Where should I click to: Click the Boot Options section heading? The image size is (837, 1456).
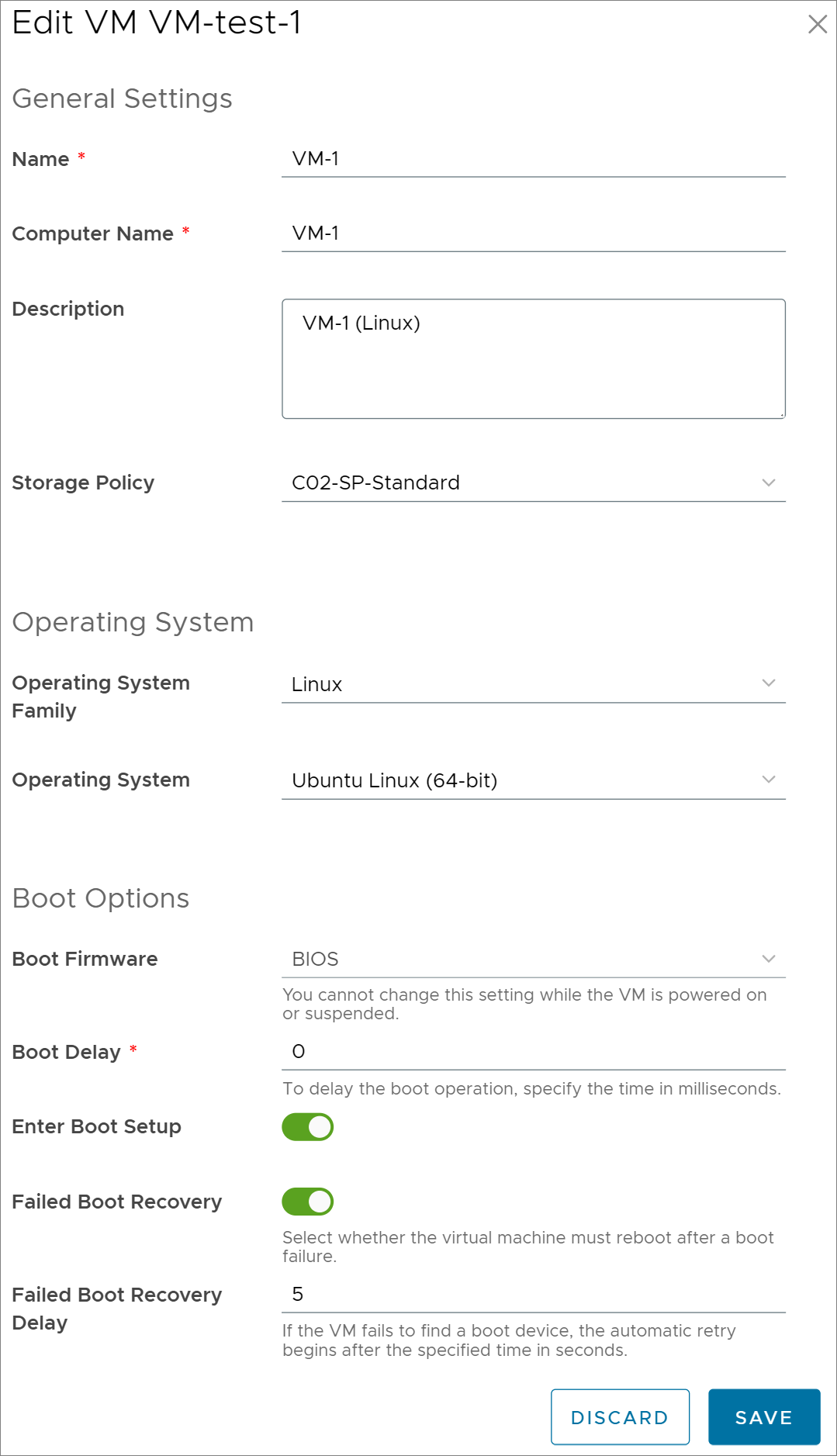coord(101,898)
